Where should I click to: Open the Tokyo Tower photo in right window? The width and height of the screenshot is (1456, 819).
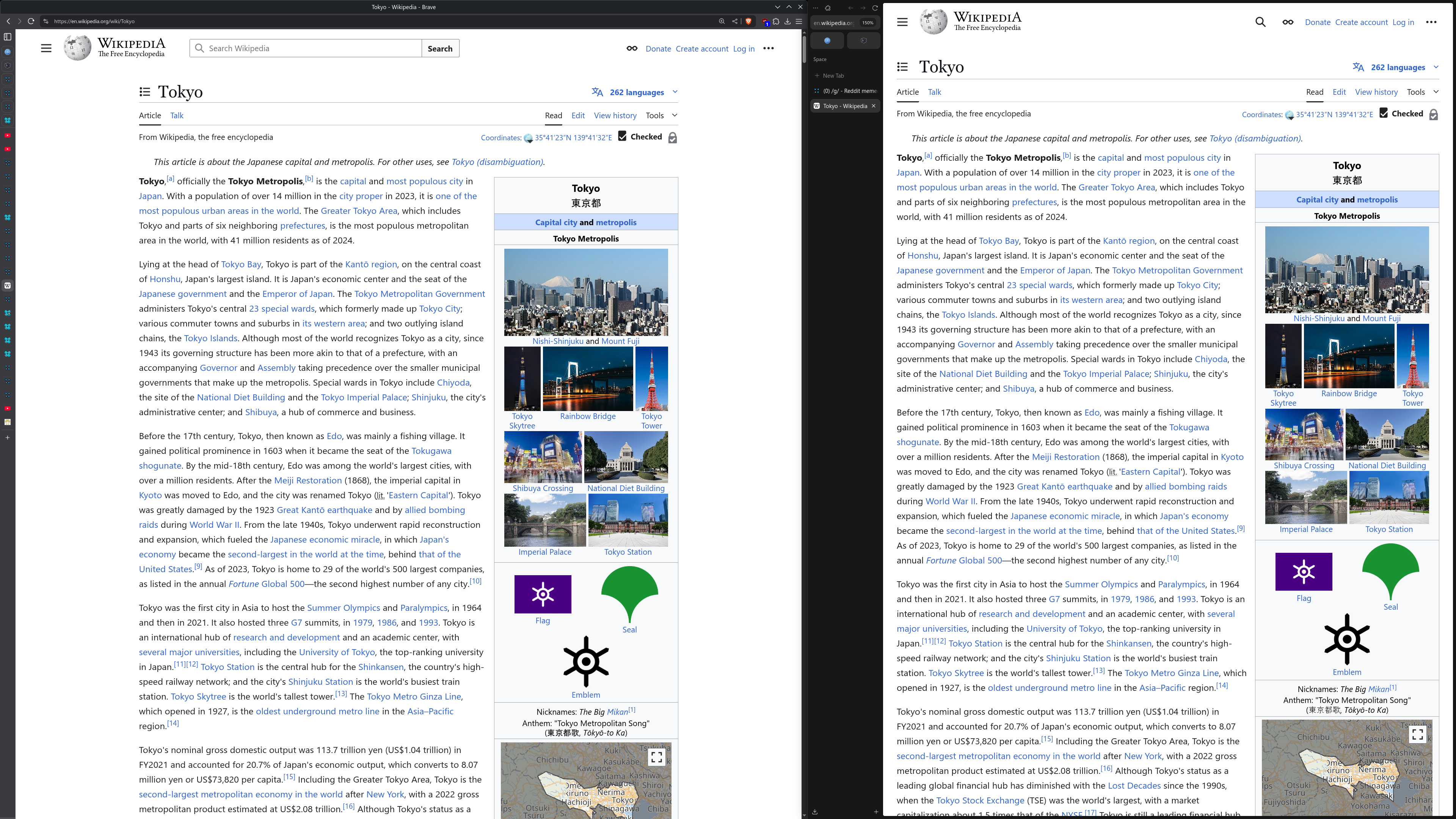(1412, 356)
